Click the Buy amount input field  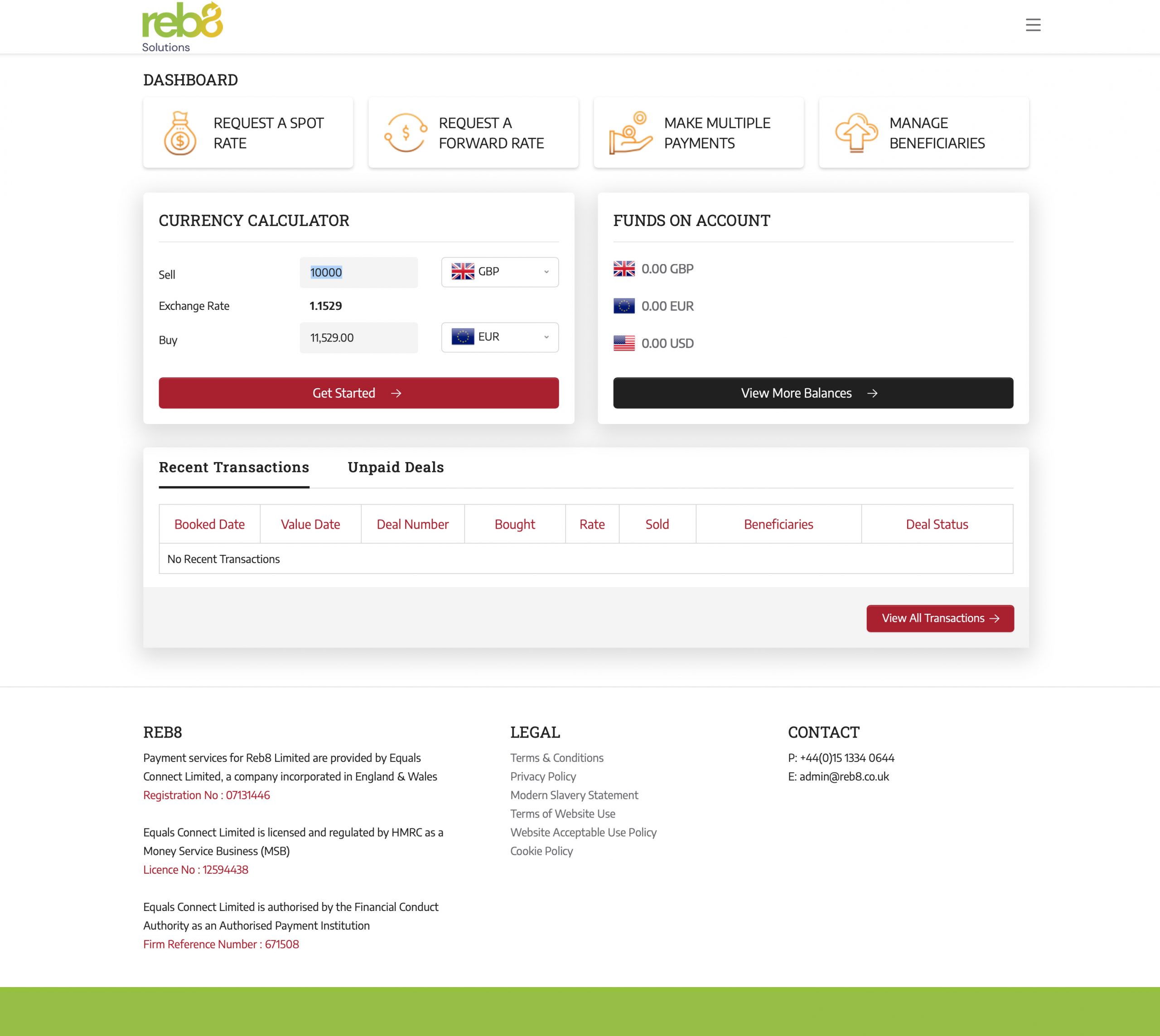pos(358,338)
